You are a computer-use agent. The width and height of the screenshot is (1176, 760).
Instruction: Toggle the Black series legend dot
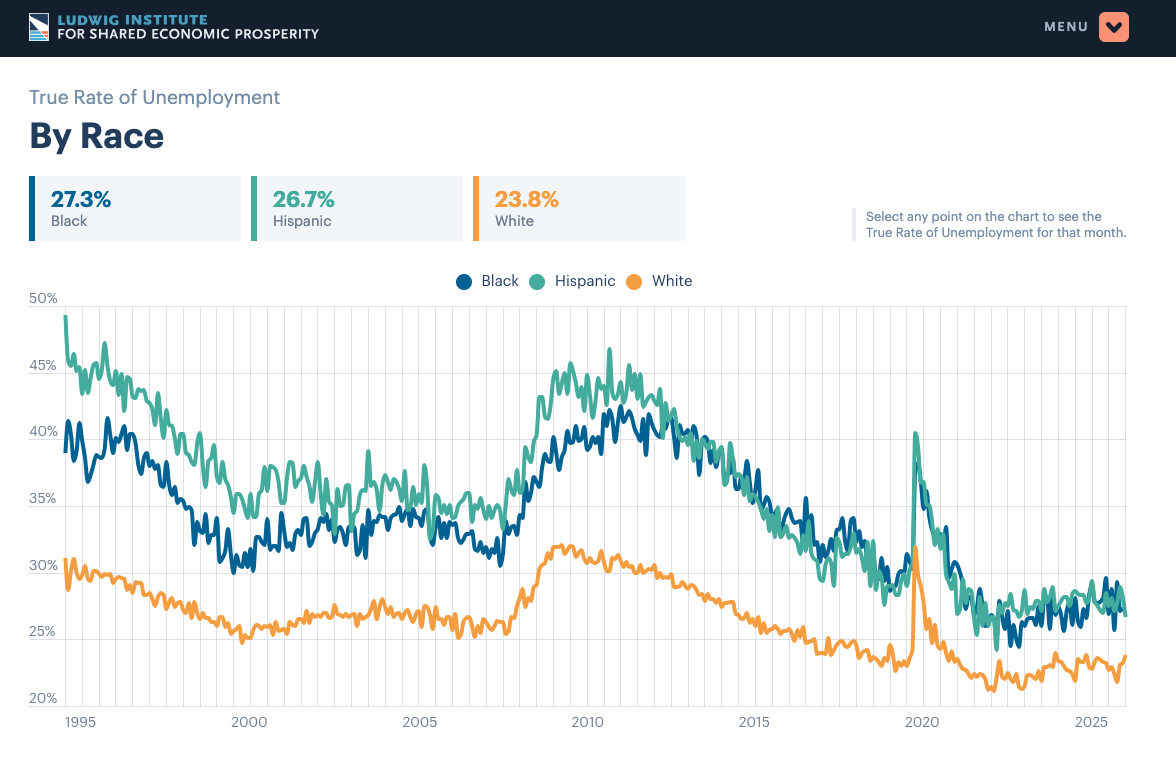[464, 281]
